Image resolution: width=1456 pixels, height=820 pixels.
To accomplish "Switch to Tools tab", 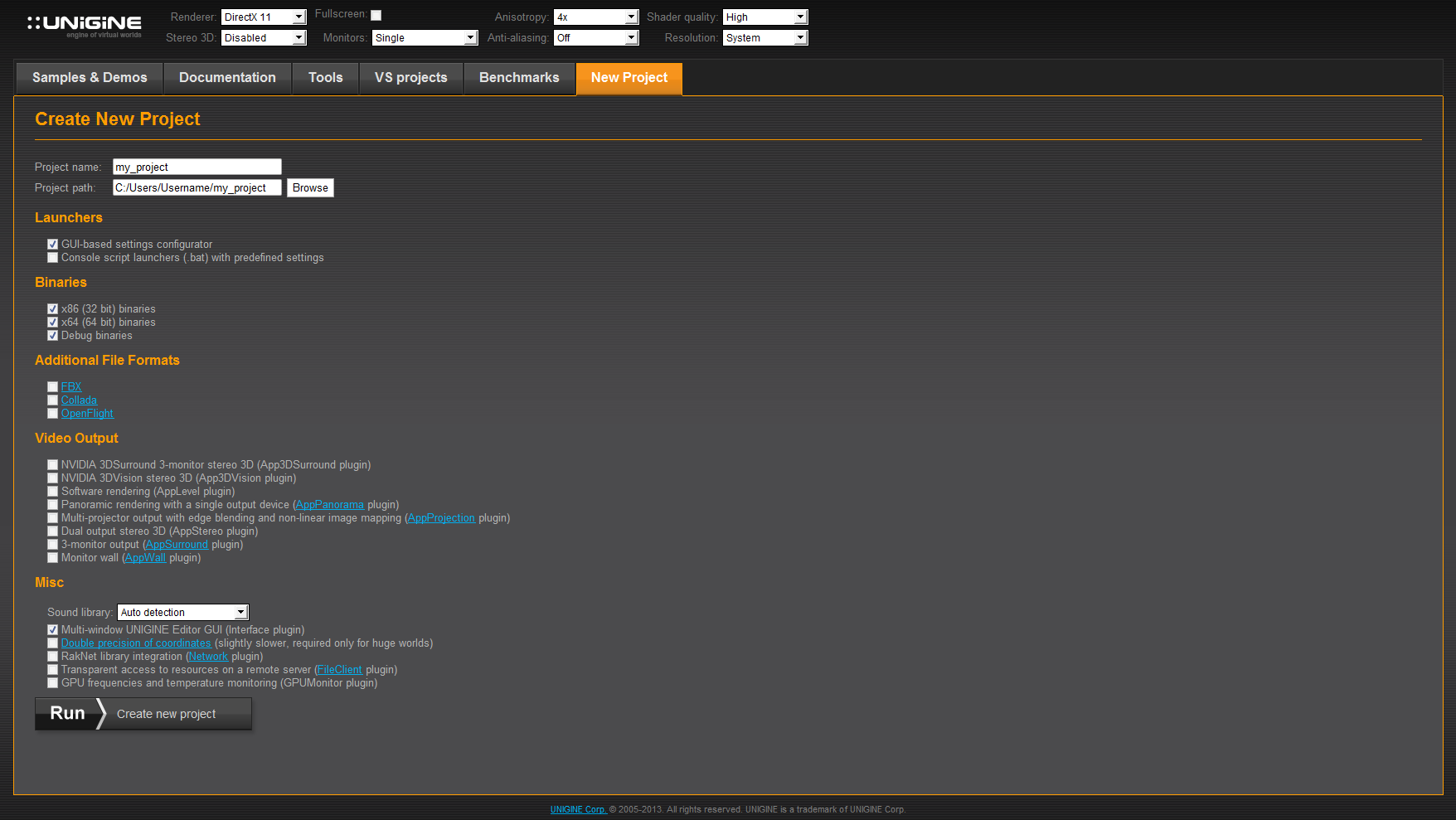I will point(325,78).
